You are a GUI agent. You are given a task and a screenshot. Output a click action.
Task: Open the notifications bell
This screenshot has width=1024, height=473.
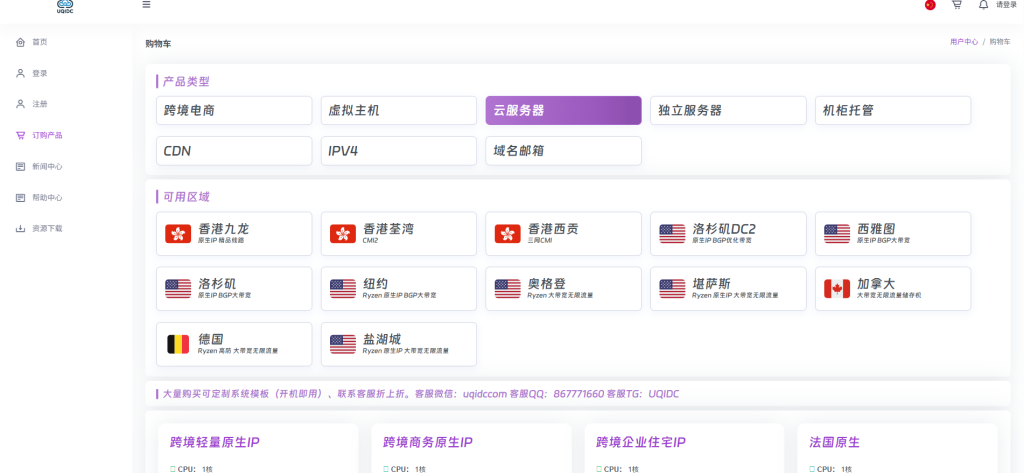point(984,5)
